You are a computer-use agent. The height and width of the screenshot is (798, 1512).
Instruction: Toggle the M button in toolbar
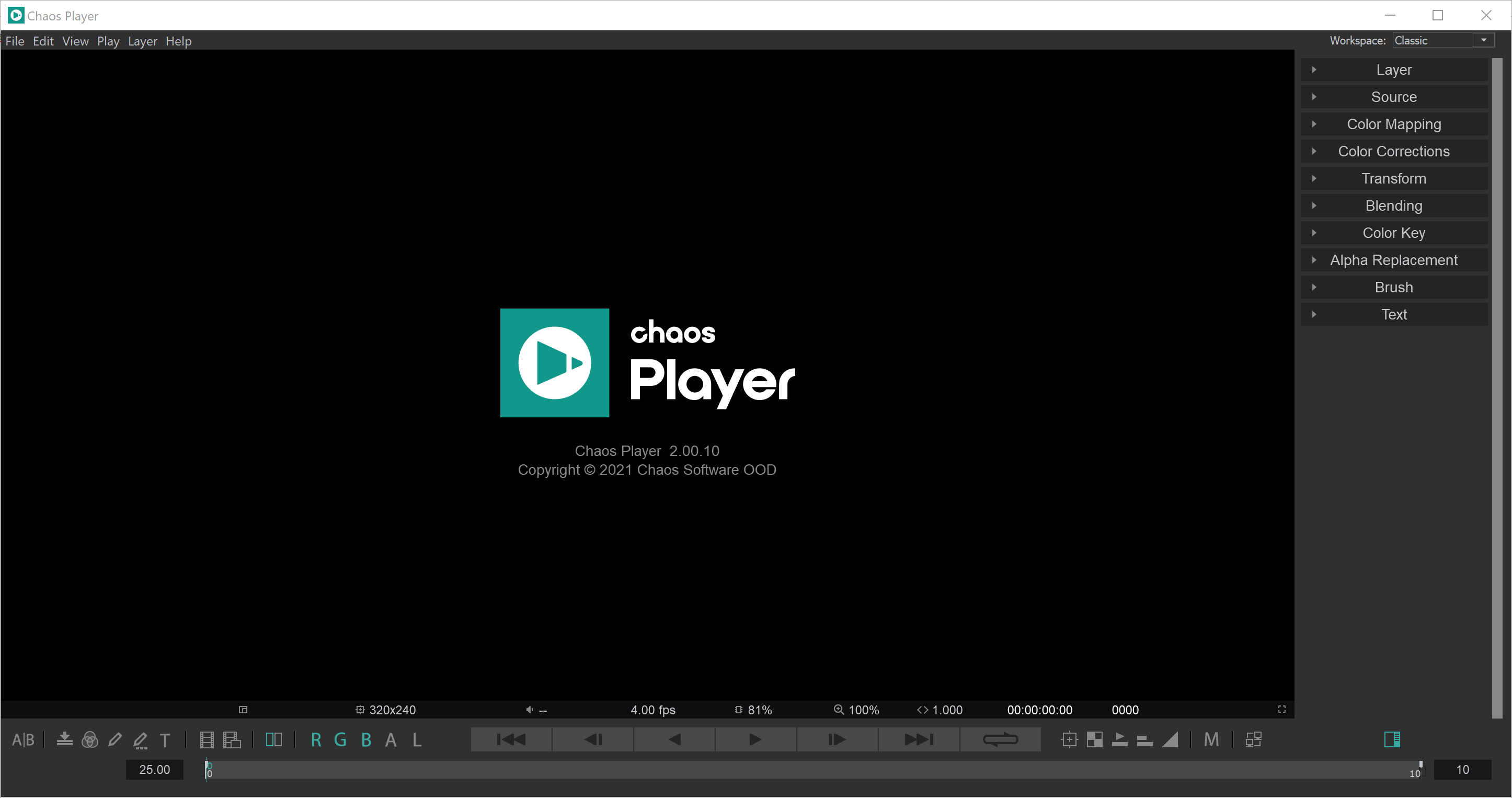click(x=1211, y=740)
